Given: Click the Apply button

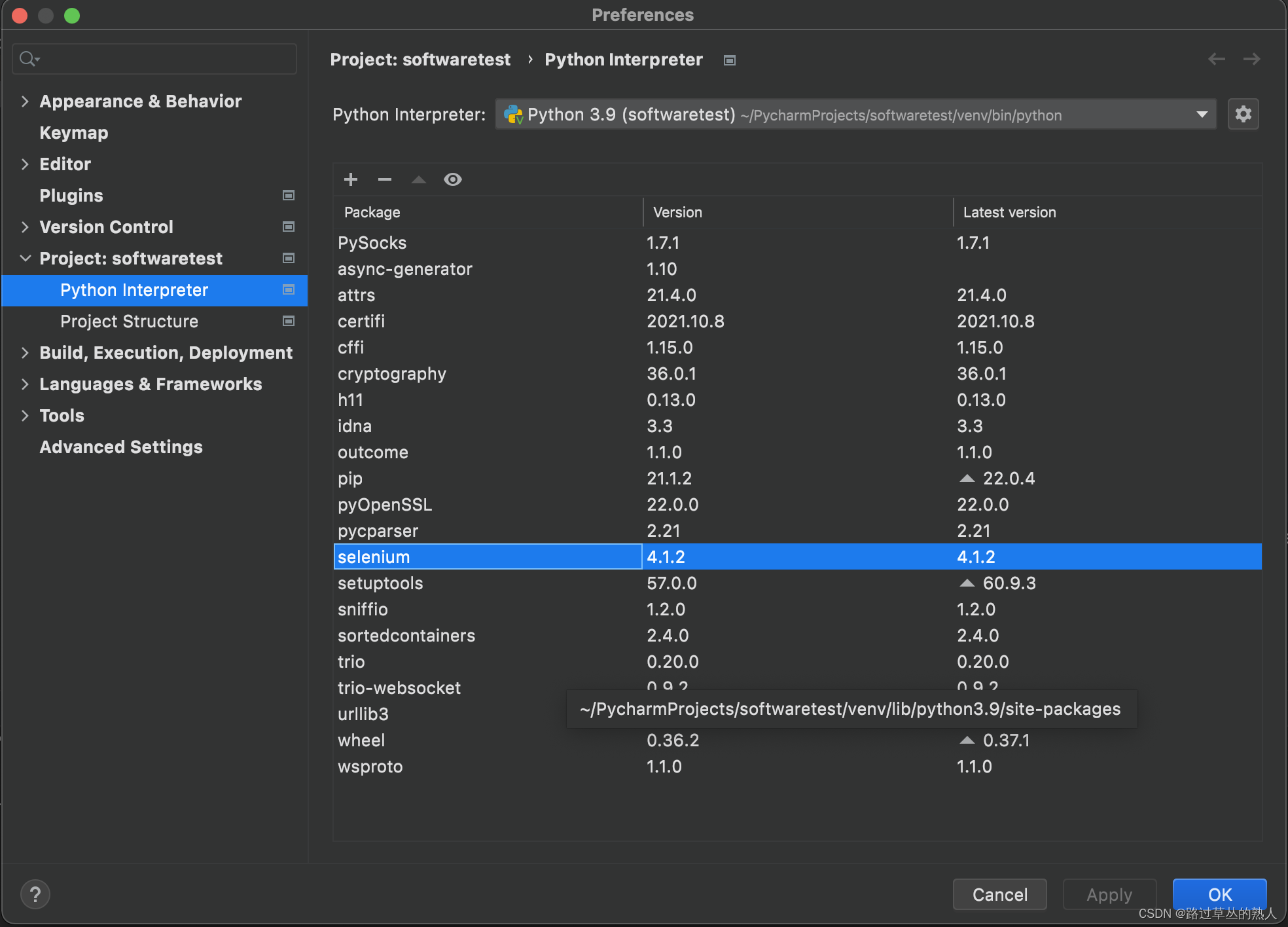Looking at the screenshot, I should [1109, 894].
